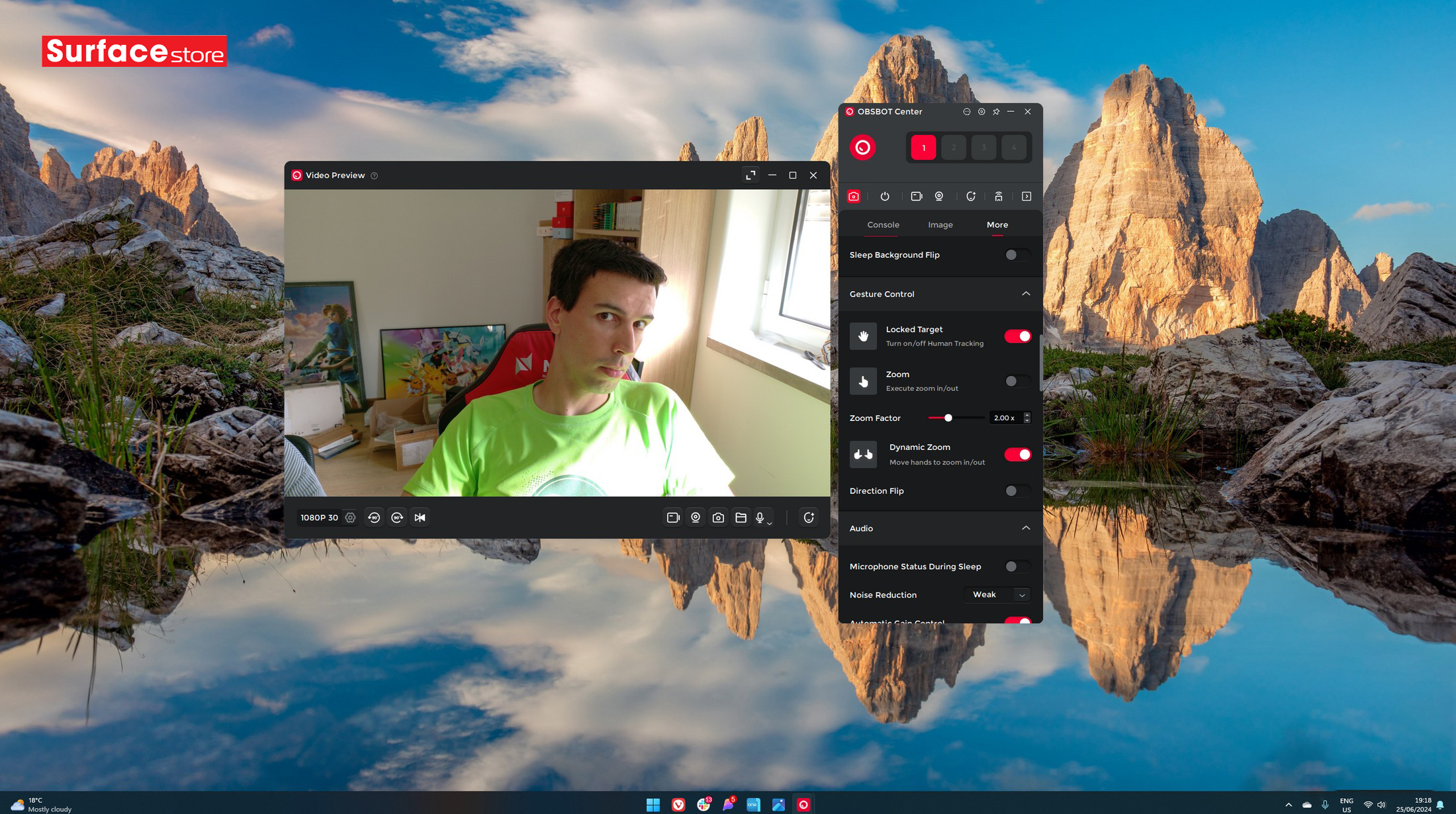1456x814 pixels.
Task: Switch to the Console tab
Action: (883, 224)
